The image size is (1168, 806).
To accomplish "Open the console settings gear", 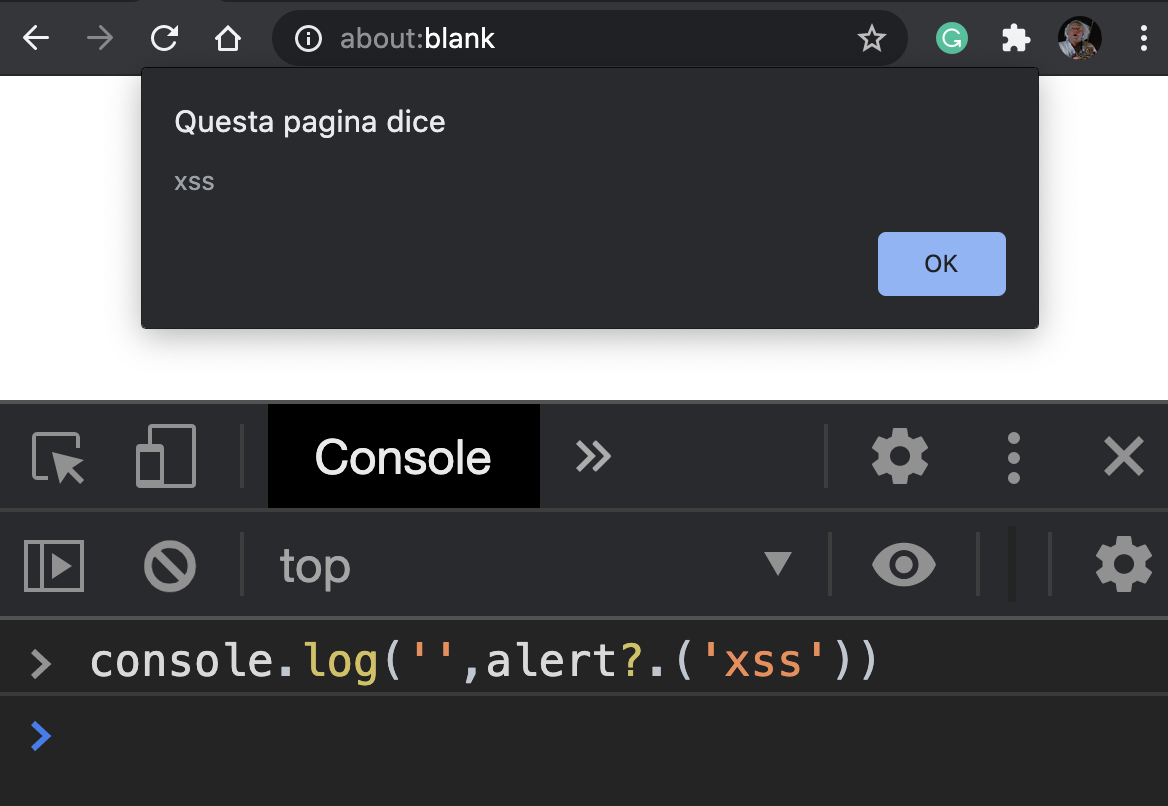I will (x=1123, y=565).
